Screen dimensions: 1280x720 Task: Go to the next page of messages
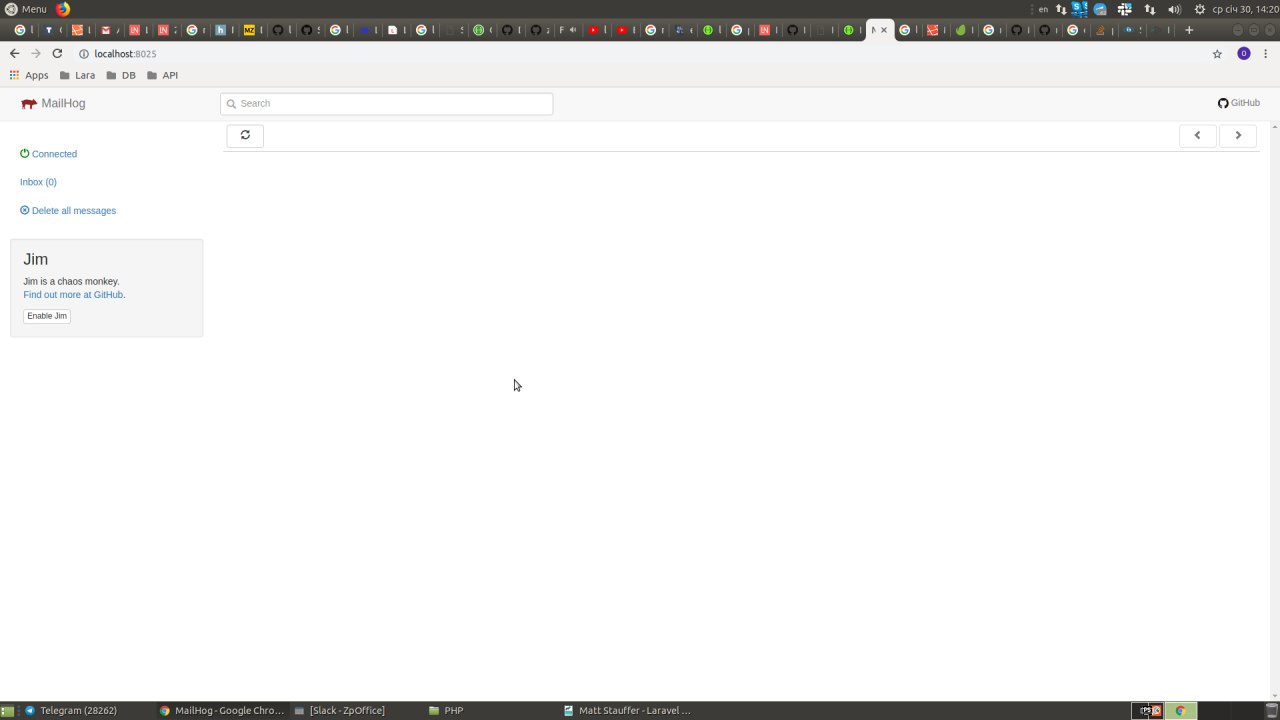(1238, 135)
